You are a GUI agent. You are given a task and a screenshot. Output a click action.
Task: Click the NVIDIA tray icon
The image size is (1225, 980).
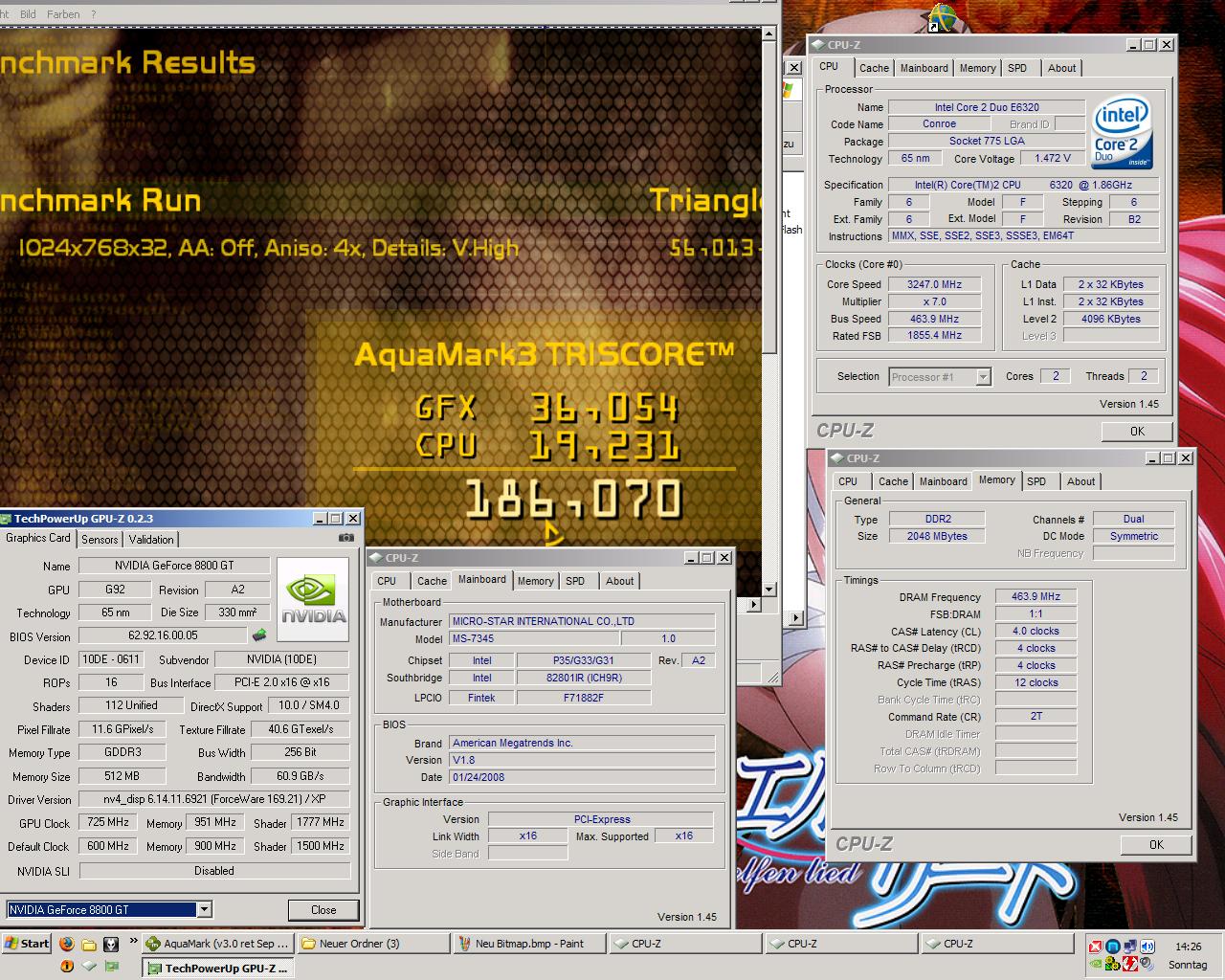1096,964
